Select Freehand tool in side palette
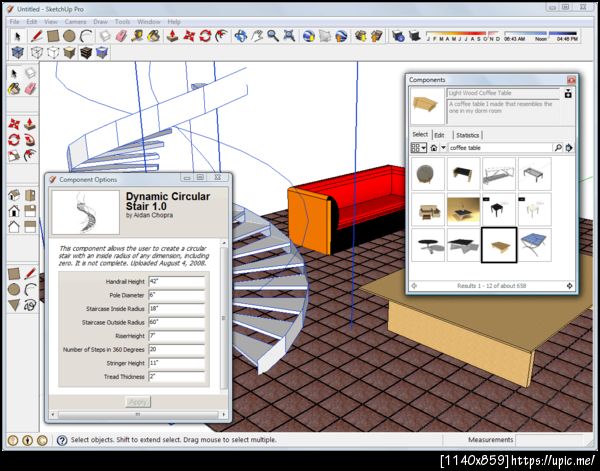The image size is (600, 471). (x=30, y=305)
